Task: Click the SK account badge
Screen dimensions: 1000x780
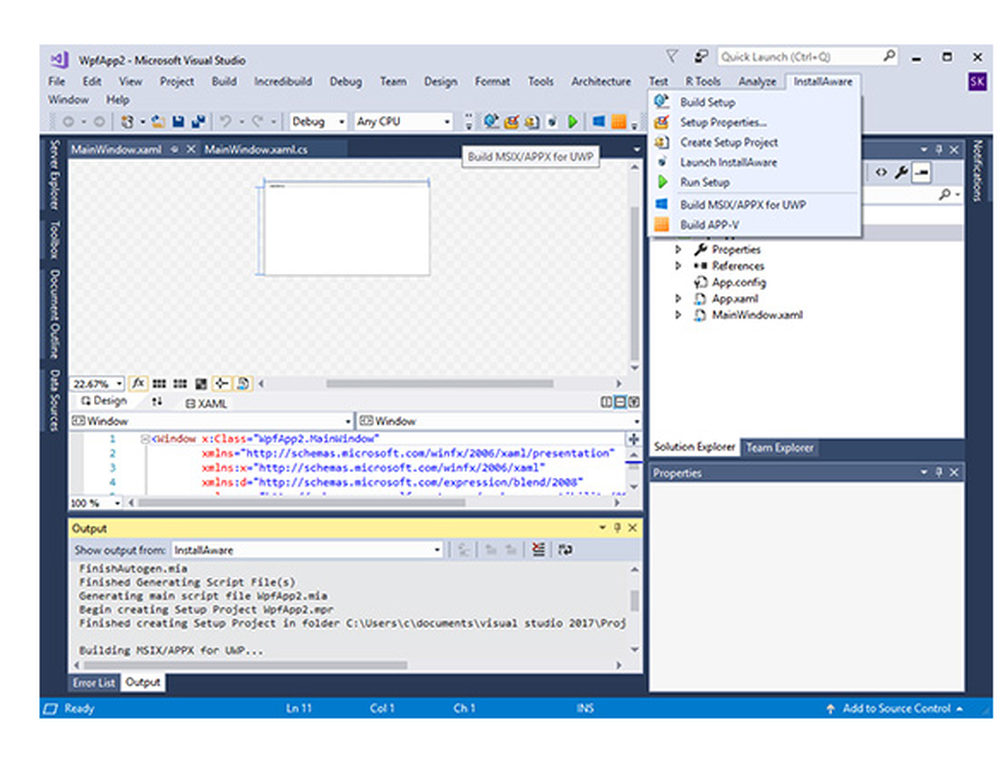Action: [977, 82]
